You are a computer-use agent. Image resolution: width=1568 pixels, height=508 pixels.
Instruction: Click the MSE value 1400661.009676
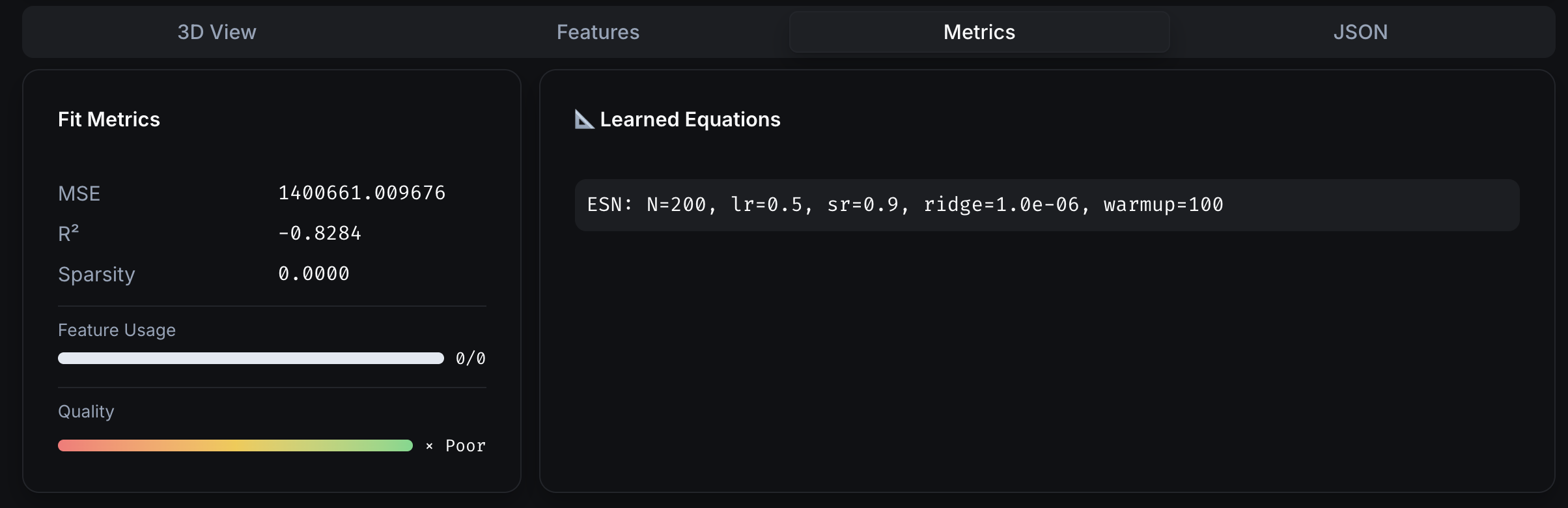[362, 193]
